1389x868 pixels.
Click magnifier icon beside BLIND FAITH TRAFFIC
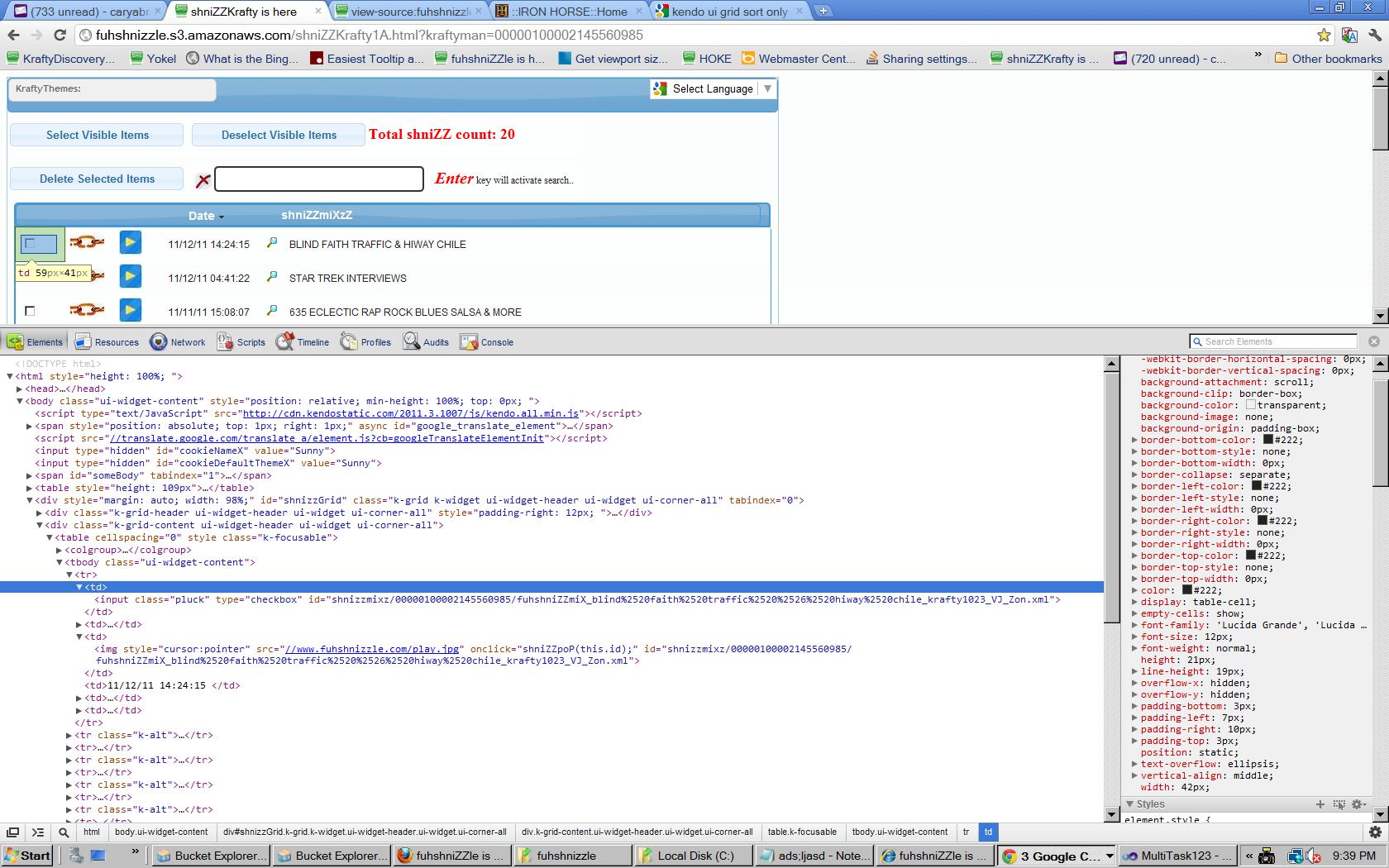pos(271,243)
